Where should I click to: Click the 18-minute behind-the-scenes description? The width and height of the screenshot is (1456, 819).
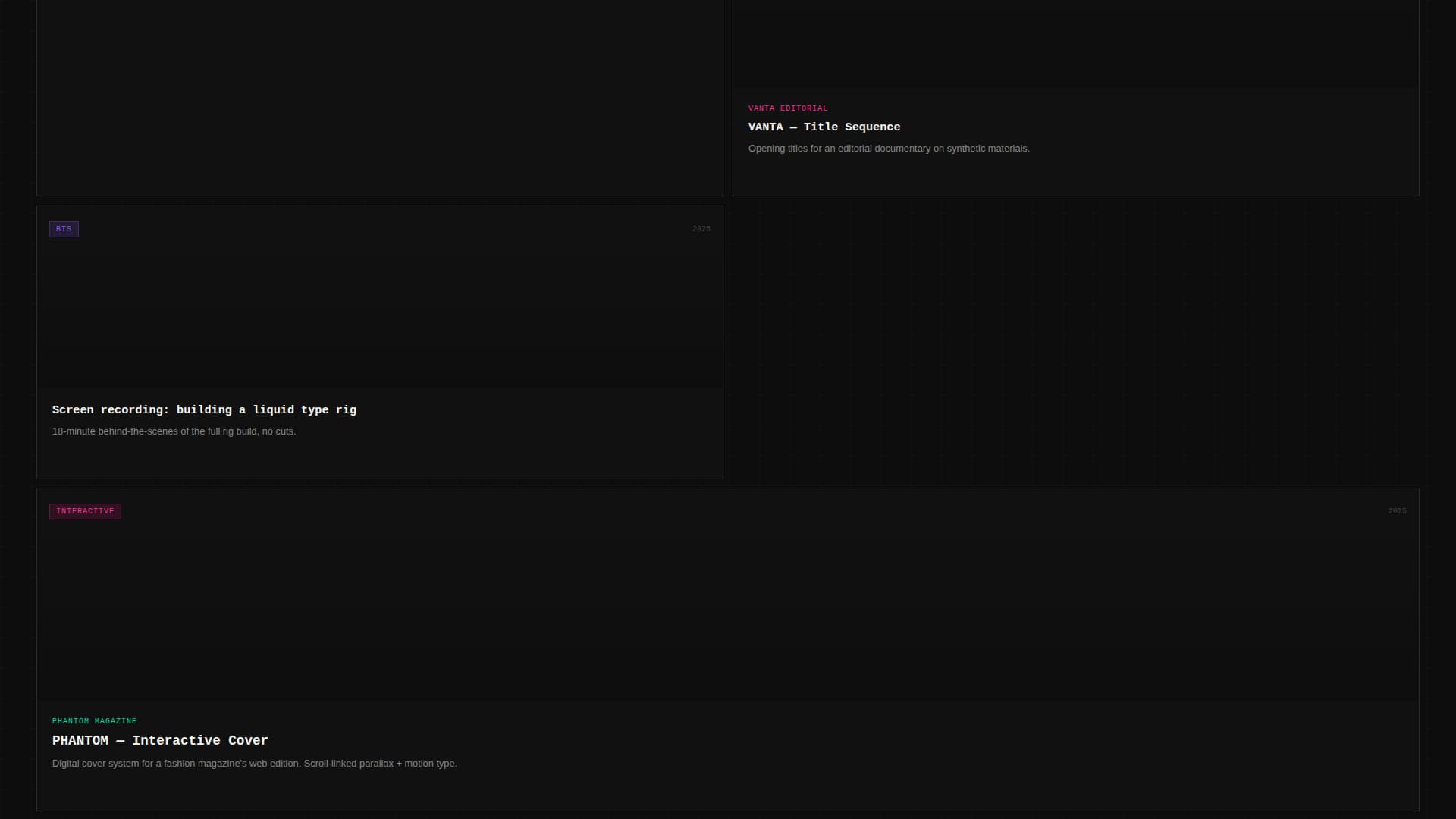click(x=174, y=431)
